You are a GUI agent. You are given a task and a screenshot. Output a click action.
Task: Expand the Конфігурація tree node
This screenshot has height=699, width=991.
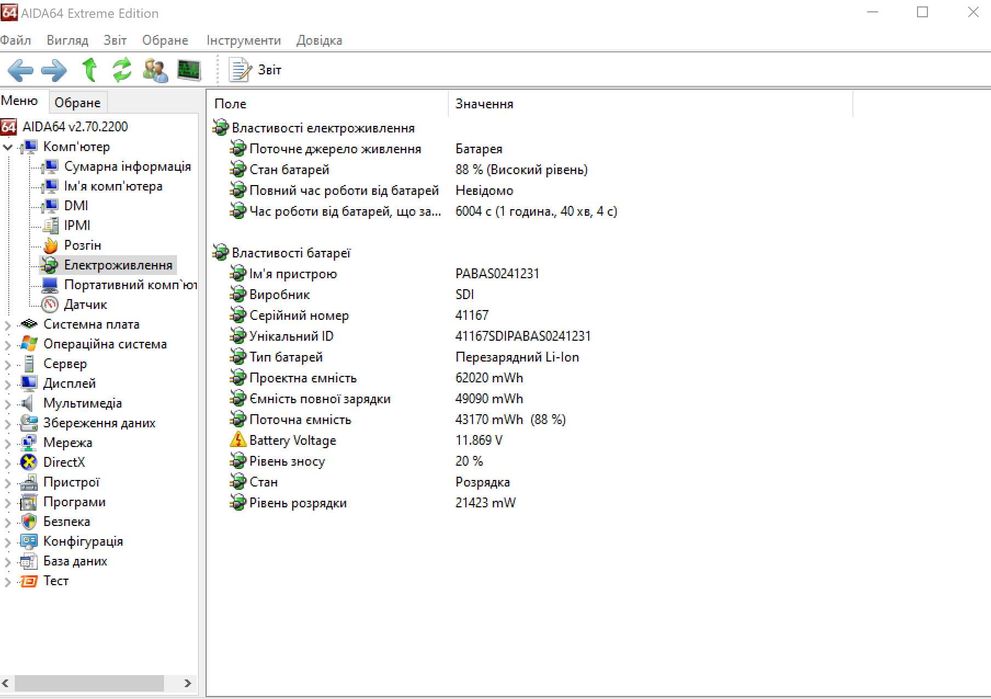[8, 542]
